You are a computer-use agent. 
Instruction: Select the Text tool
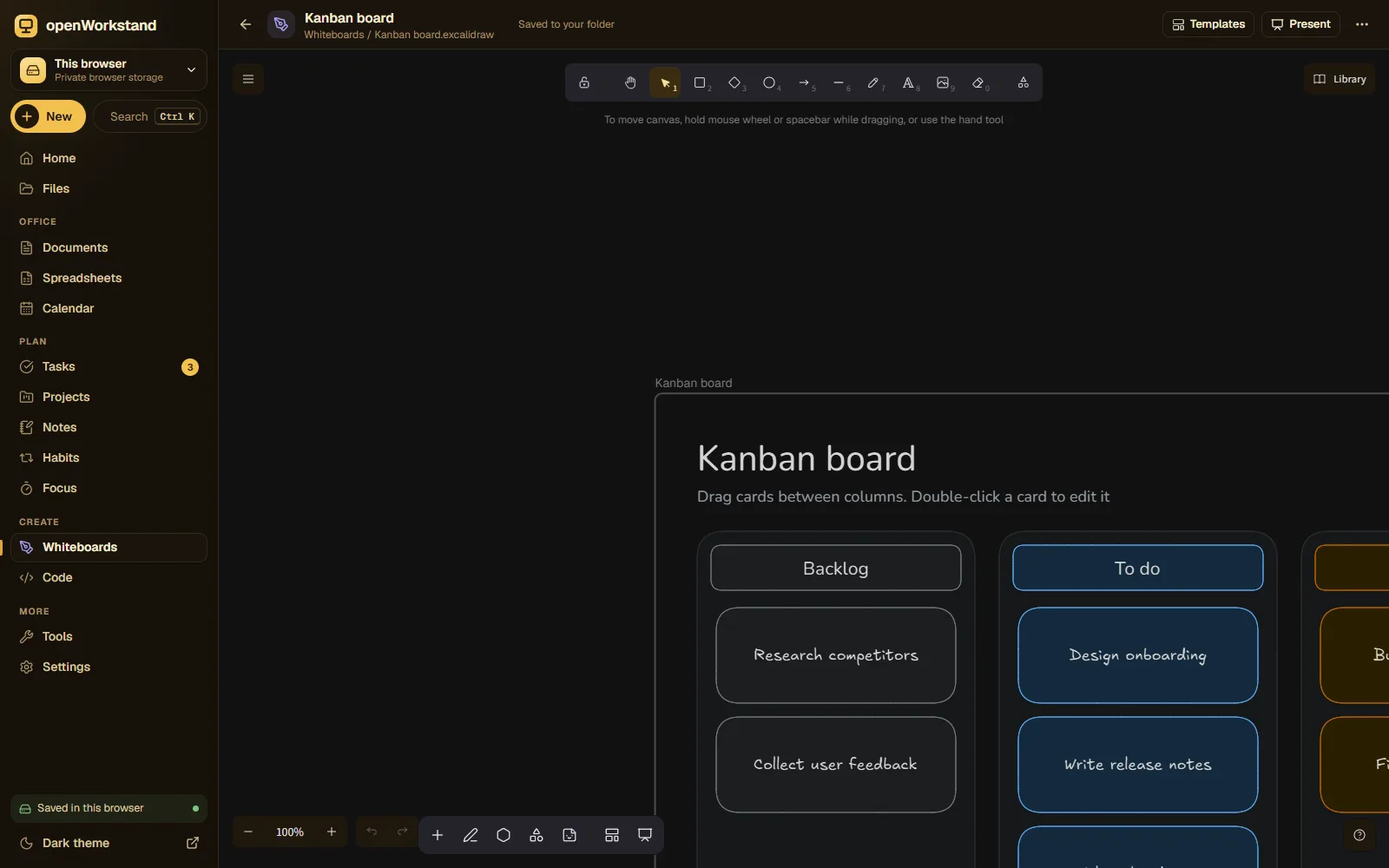pos(908,82)
